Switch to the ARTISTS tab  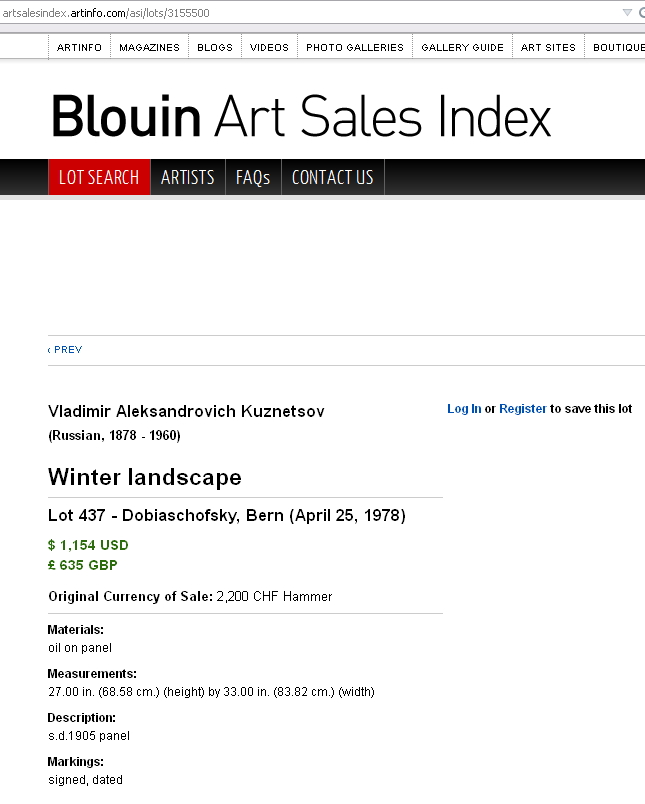coord(188,177)
